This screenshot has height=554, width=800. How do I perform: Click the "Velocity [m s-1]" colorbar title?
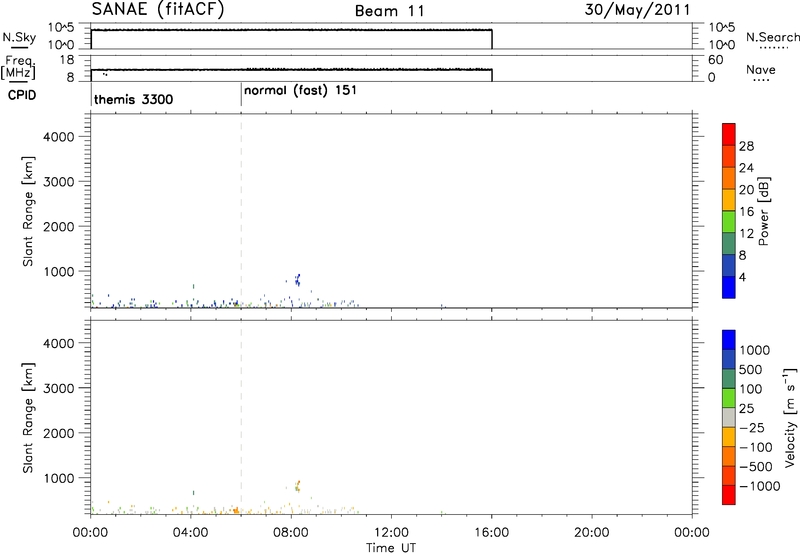(790, 417)
